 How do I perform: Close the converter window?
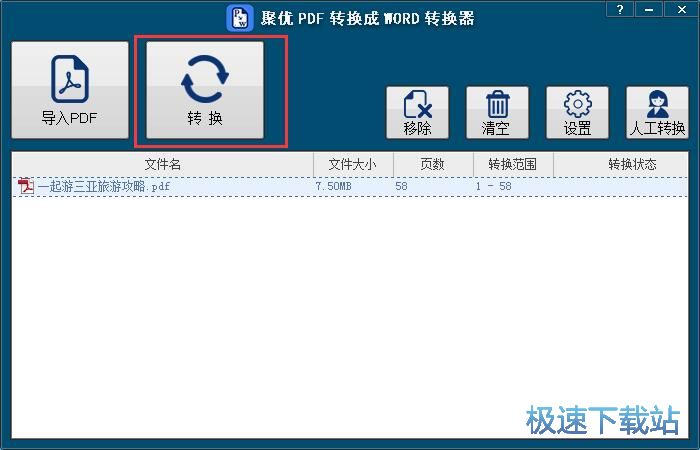[681, 9]
